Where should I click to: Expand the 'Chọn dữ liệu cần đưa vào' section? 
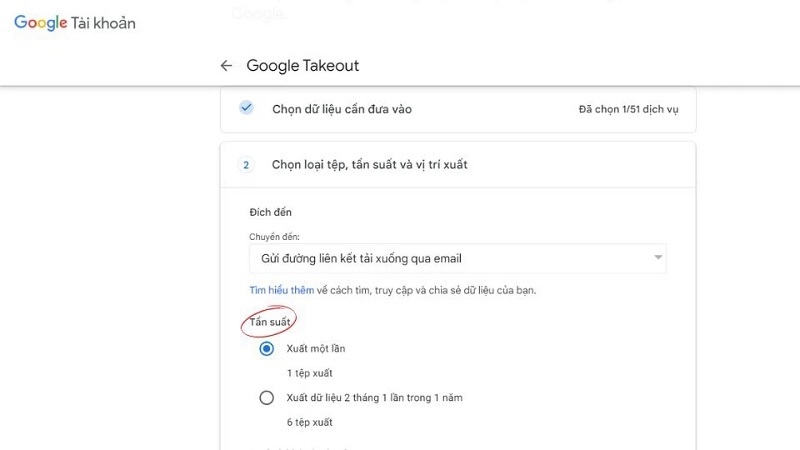pyautogui.click(x=341, y=109)
